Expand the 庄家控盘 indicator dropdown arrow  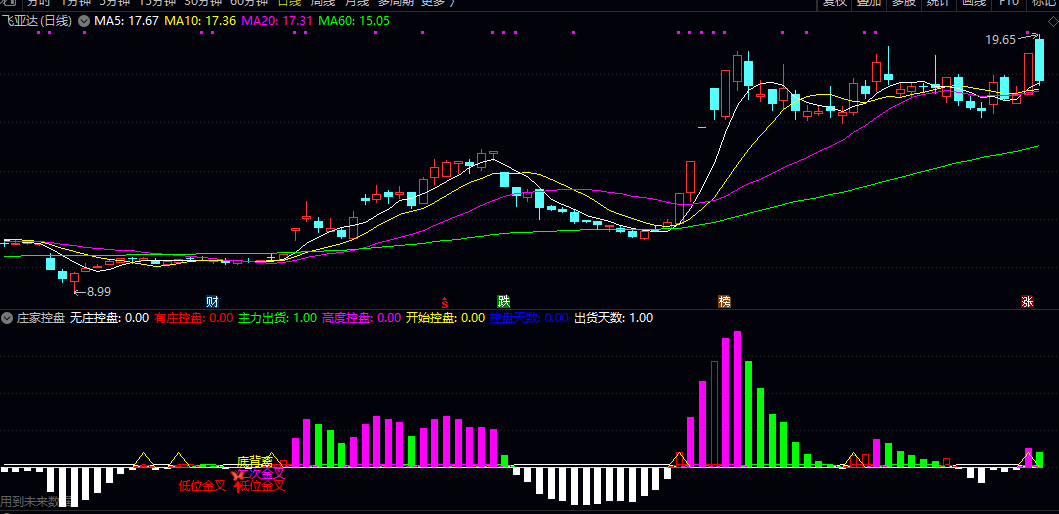(x=8, y=318)
